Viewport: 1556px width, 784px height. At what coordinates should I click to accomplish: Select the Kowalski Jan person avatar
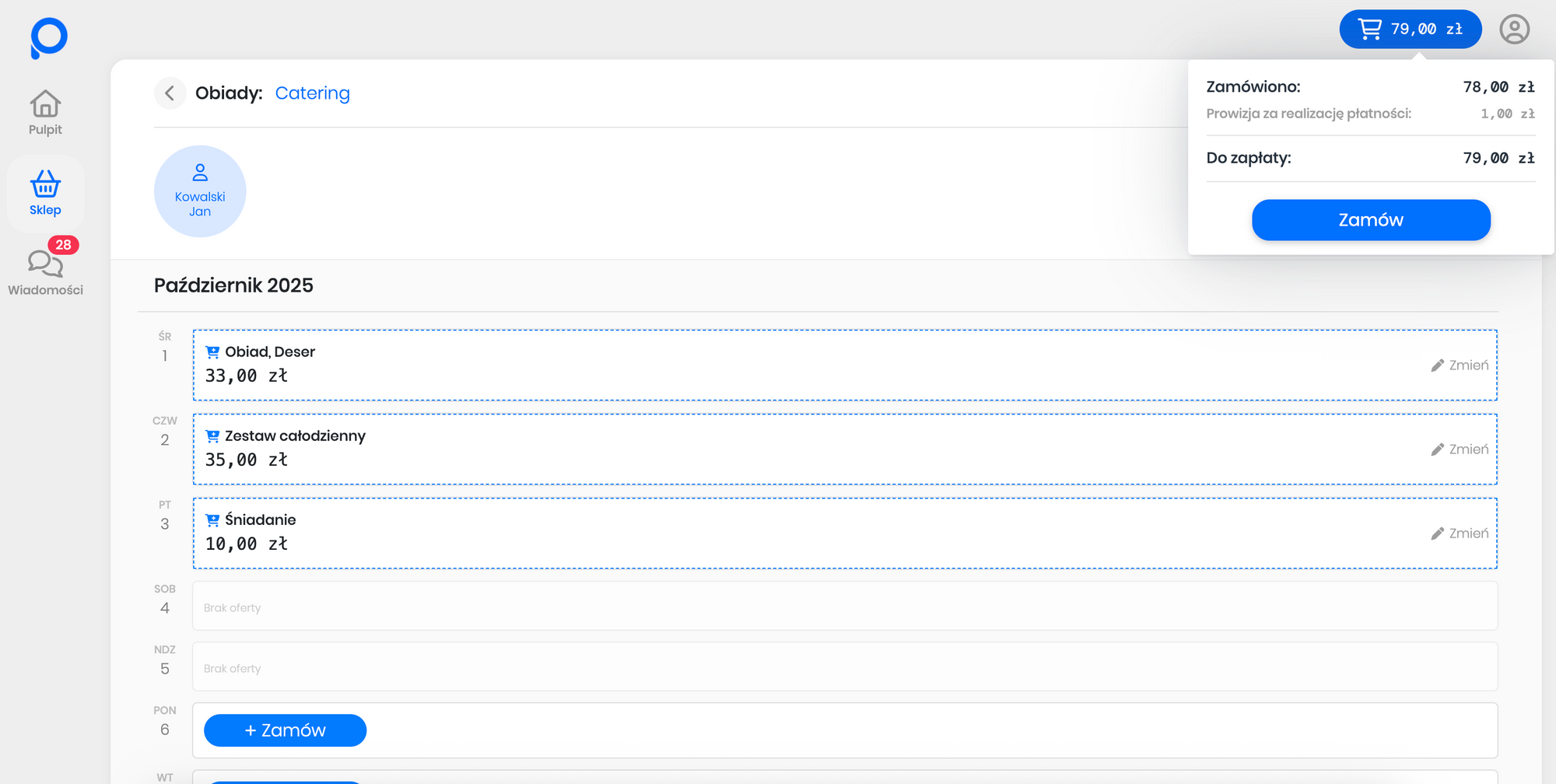200,191
